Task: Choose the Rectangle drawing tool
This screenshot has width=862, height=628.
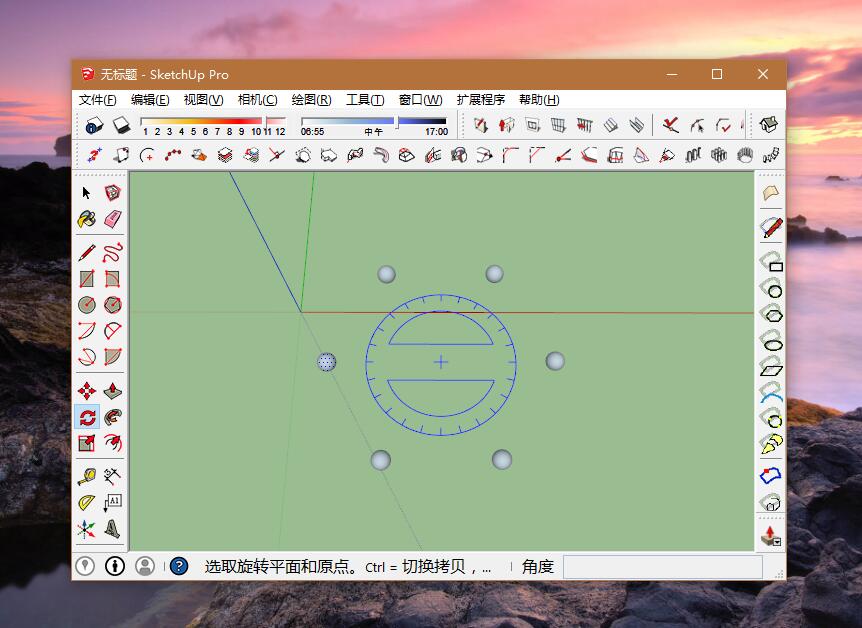Action: coord(86,279)
